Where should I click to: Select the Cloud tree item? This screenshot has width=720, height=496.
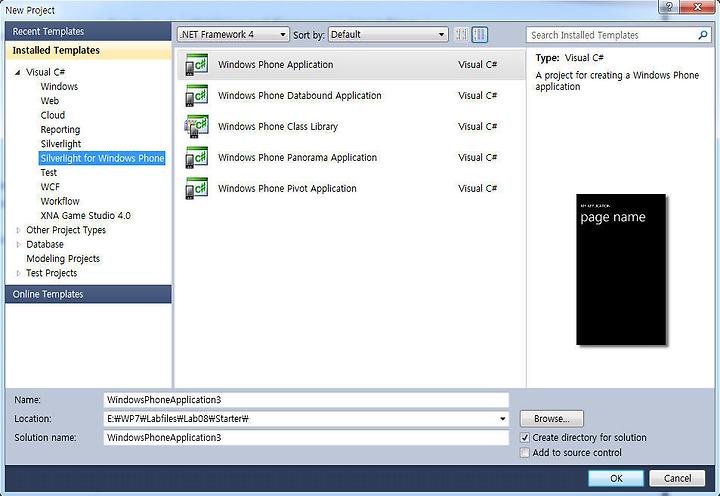tap(53, 115)
